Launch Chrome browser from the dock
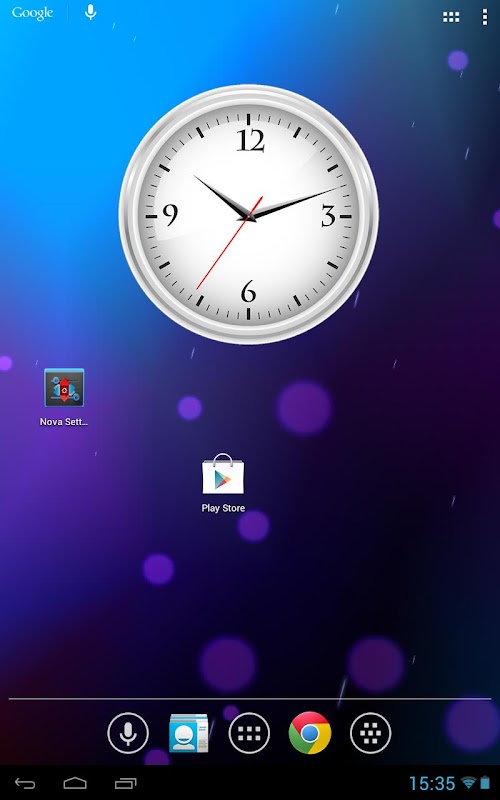This screenshot has height=800, width=500. tap(310, 733)
